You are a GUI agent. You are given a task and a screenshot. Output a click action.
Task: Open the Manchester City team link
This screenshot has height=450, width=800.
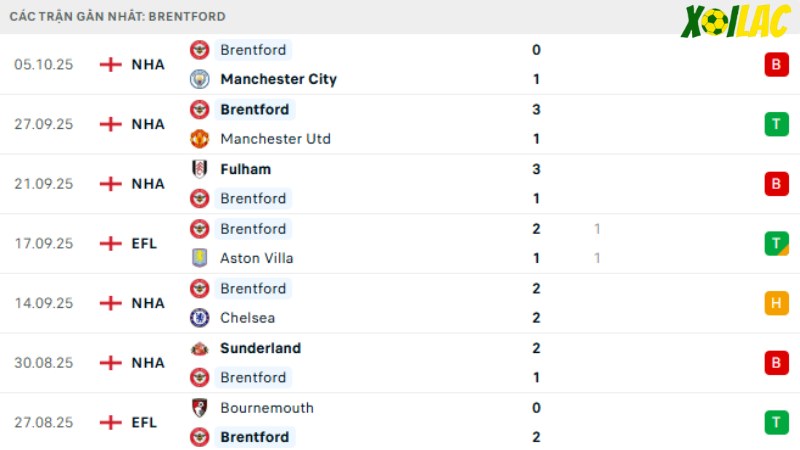(279, 79)
